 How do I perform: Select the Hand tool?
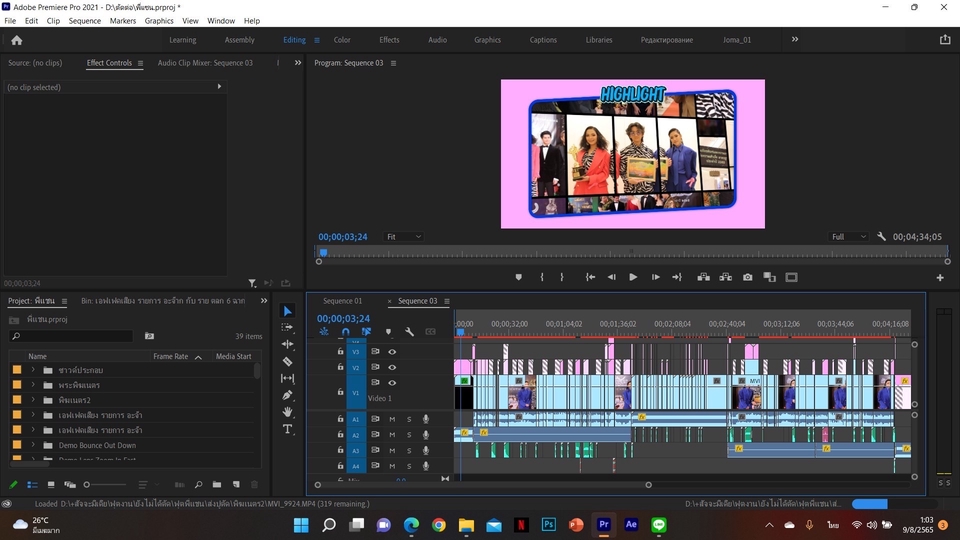coord(287,412)
